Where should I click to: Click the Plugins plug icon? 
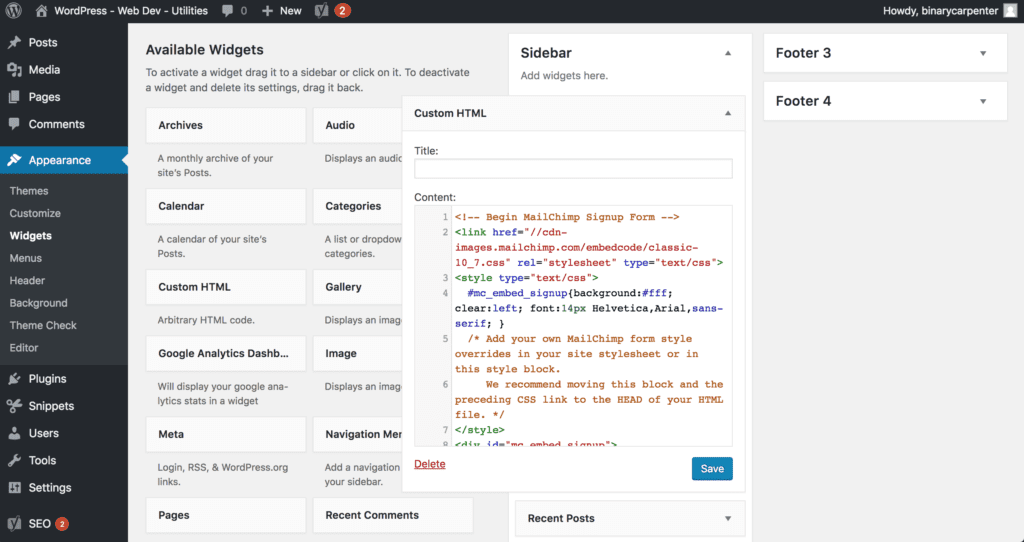[x=14, y=379]
